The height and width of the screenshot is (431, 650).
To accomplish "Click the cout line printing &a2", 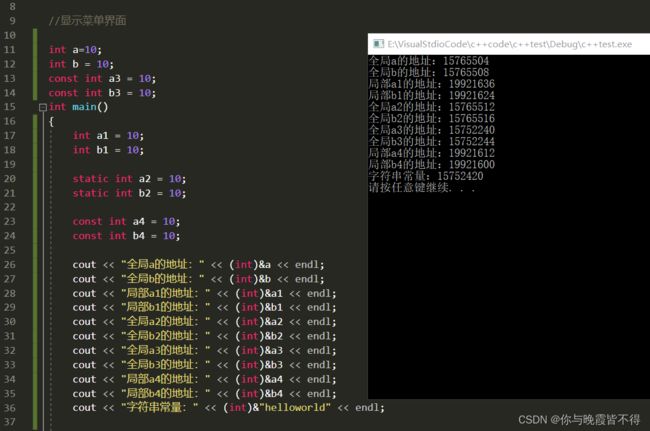I will pyautogui.click(x=204, y=322).
